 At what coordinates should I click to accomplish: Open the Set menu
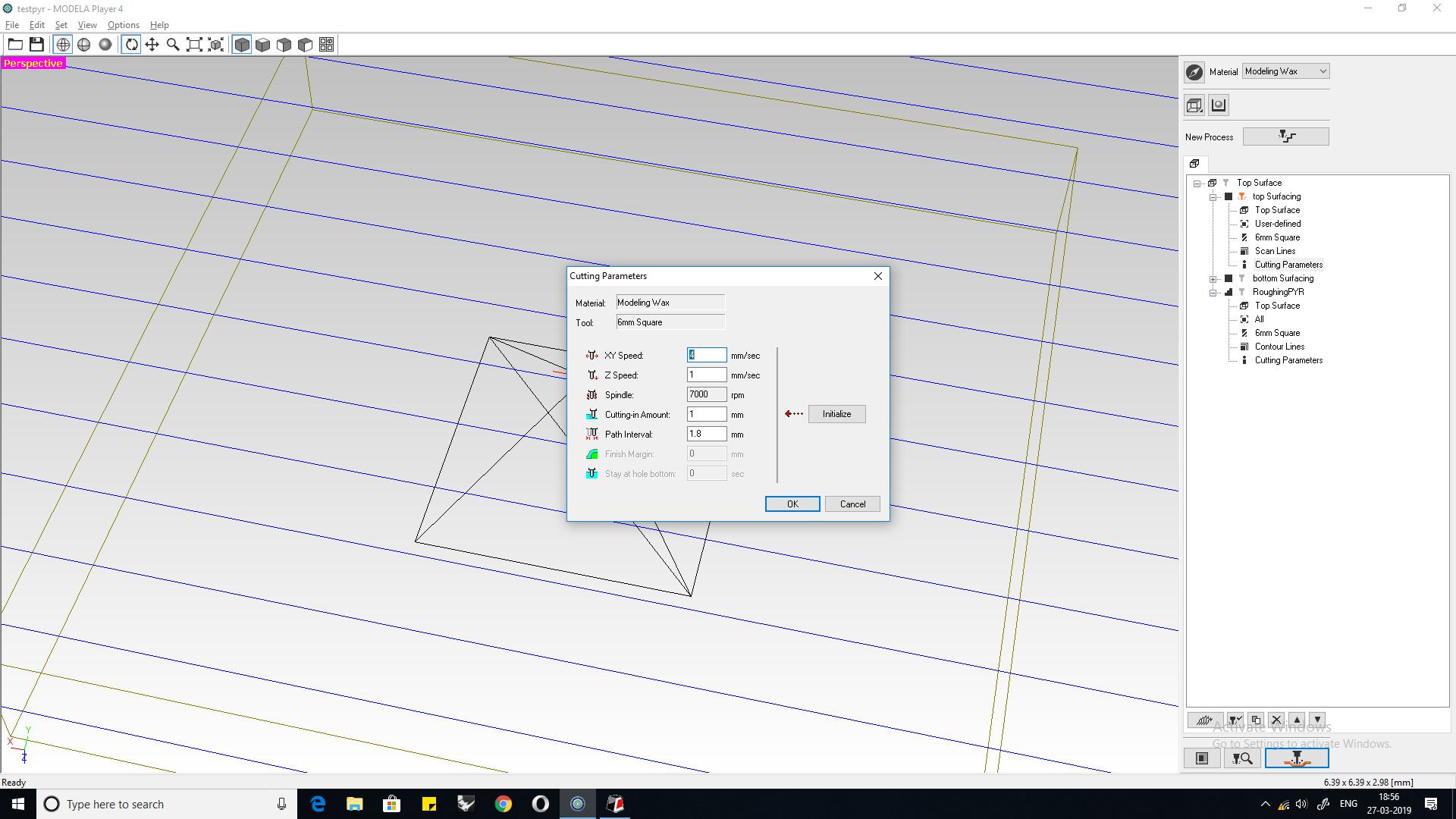(x=61, y=25)
